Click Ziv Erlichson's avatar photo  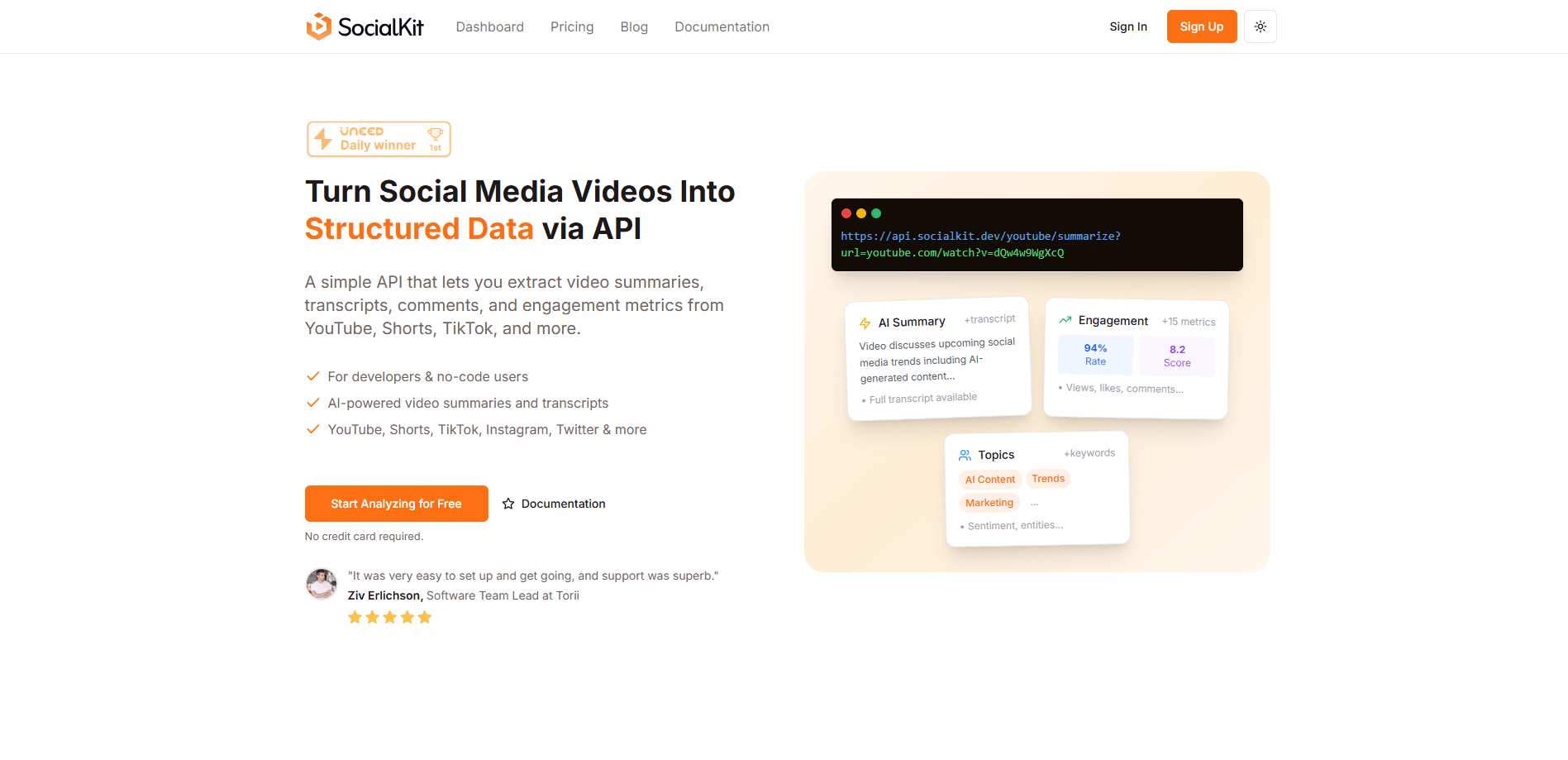pyautogui.click(x=321, y=584)
